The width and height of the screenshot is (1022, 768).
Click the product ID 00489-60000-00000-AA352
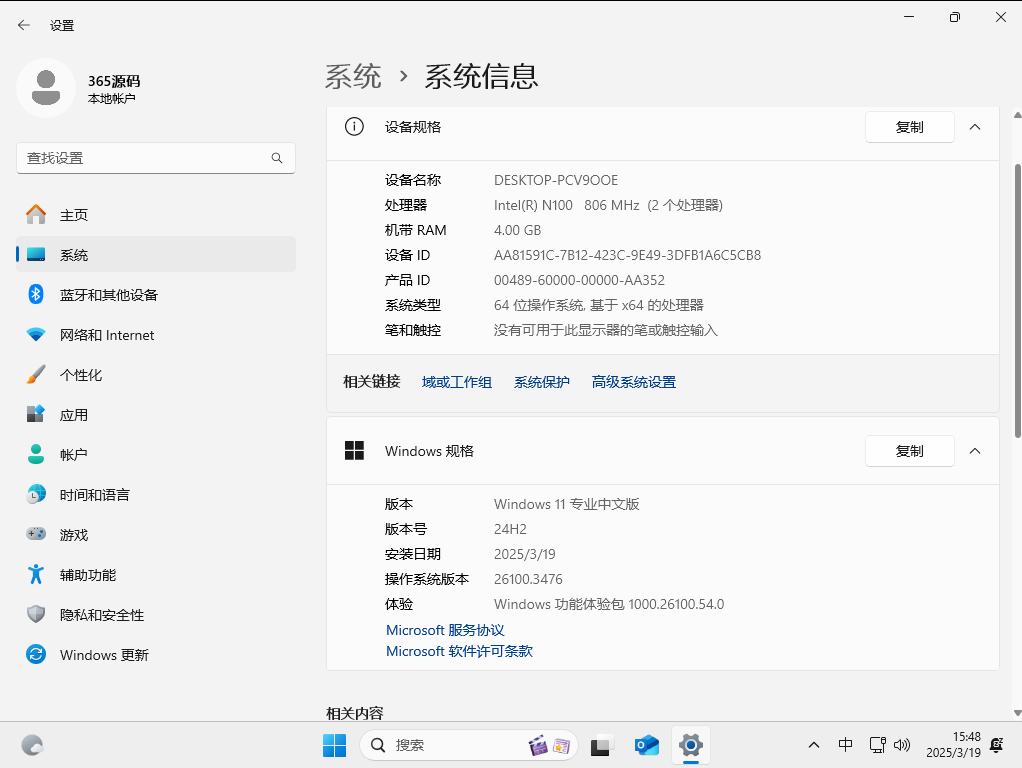pos(579,280)
